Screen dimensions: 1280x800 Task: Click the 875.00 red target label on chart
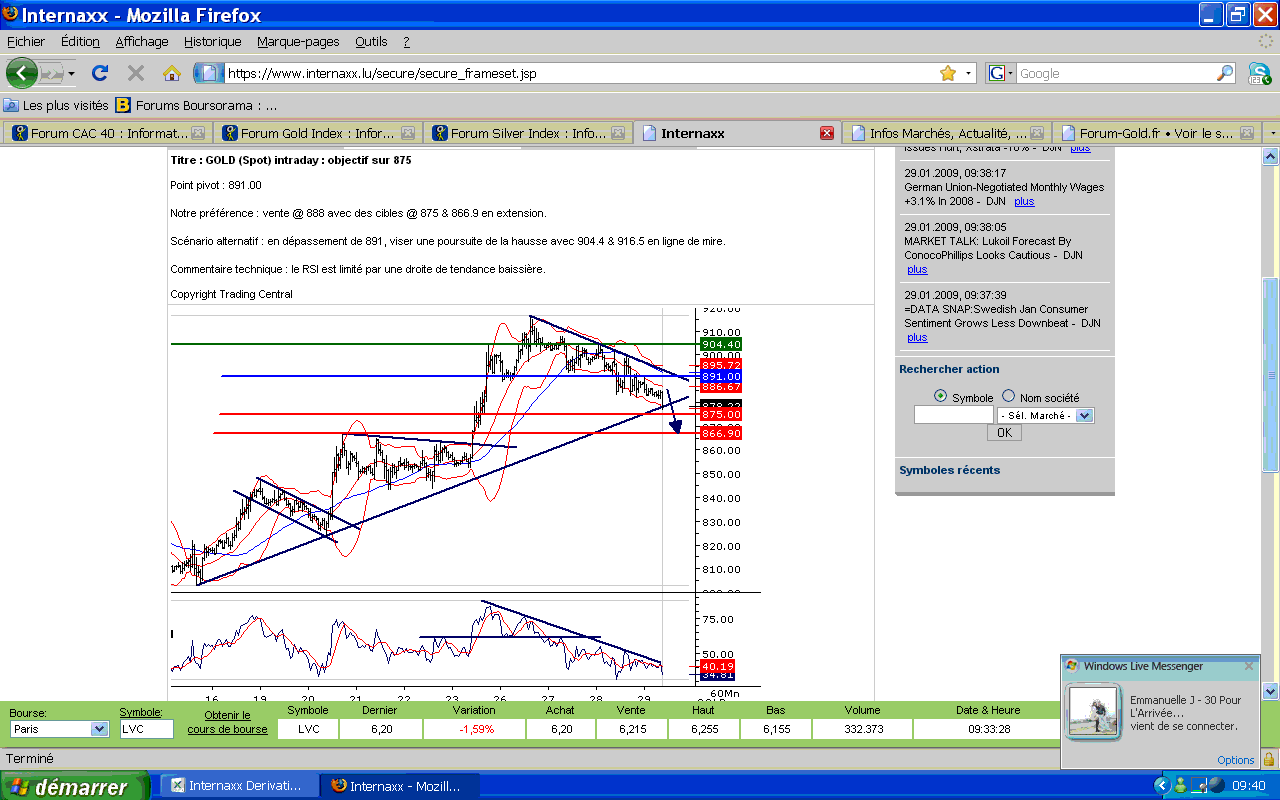click(721, 414)
